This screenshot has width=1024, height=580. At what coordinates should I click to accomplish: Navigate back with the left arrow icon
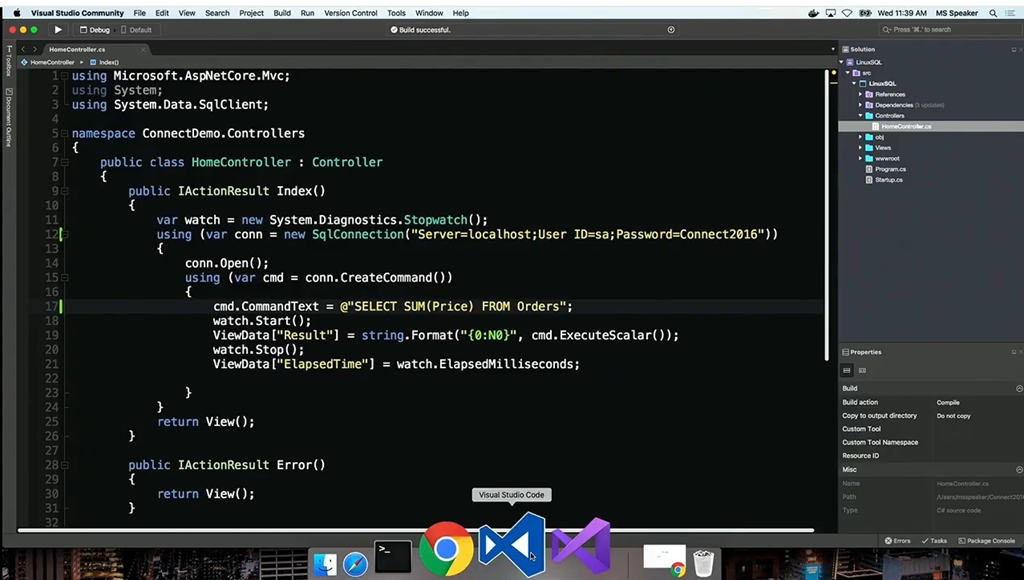[22, 48]
